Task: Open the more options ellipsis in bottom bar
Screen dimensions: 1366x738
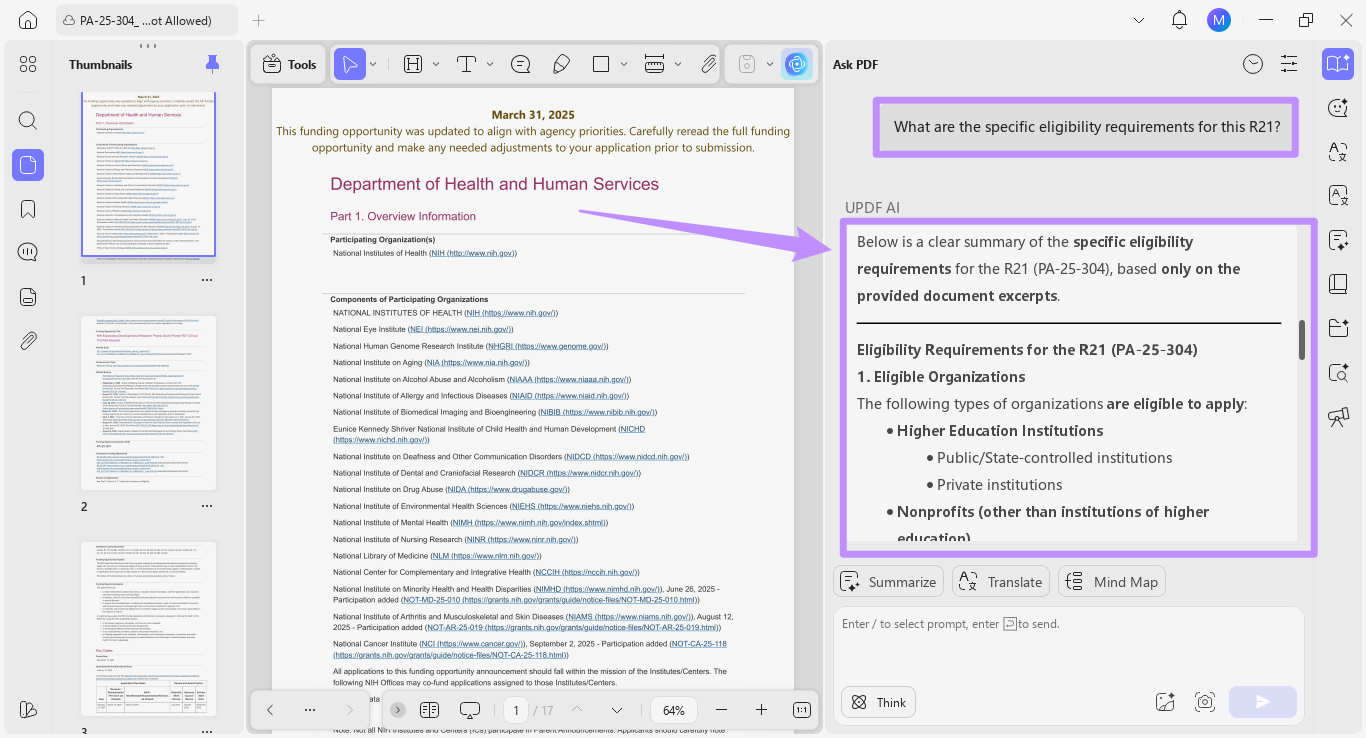Action: (309, 710)
